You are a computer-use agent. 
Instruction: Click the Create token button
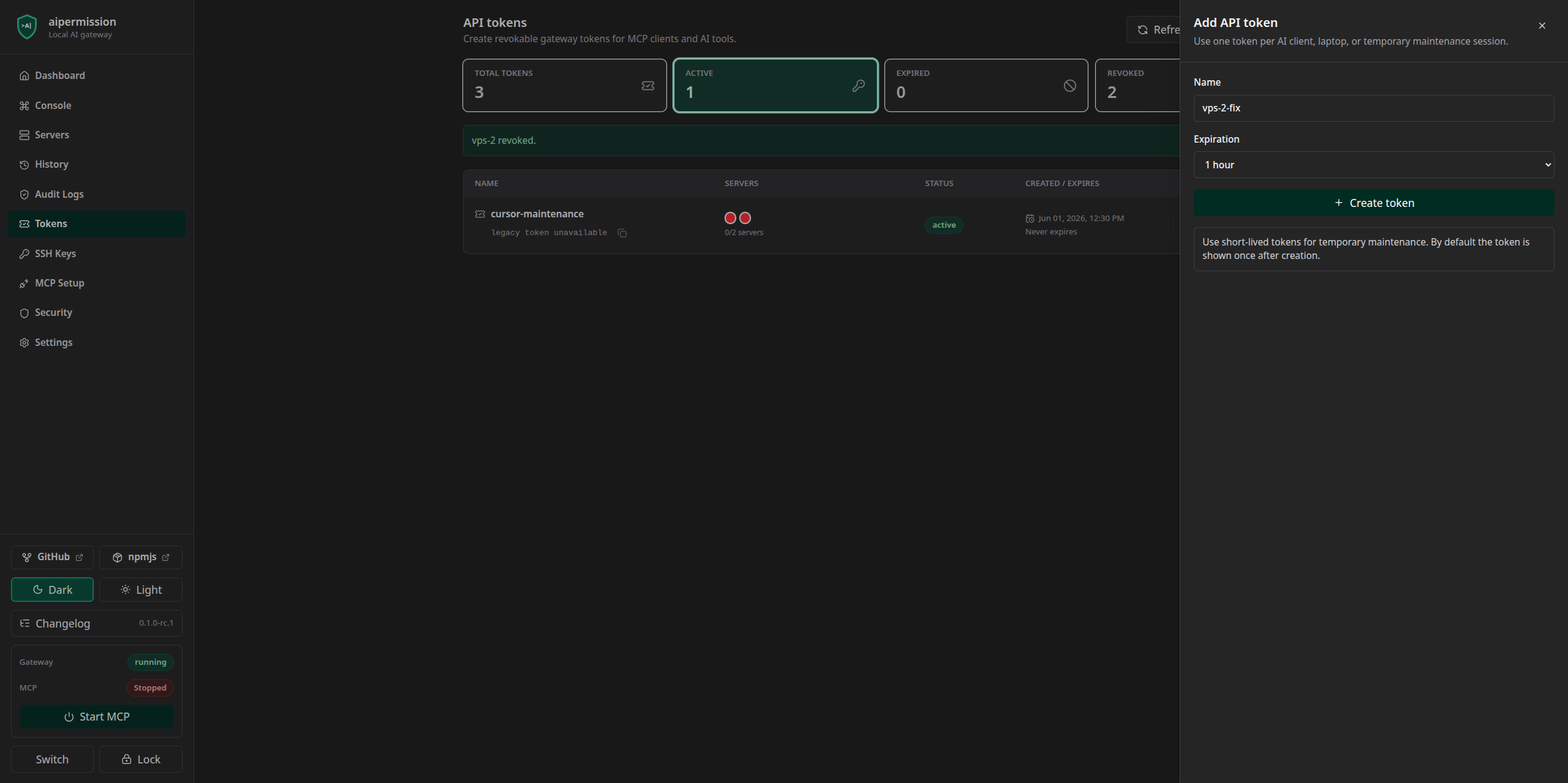point(1374,203)
